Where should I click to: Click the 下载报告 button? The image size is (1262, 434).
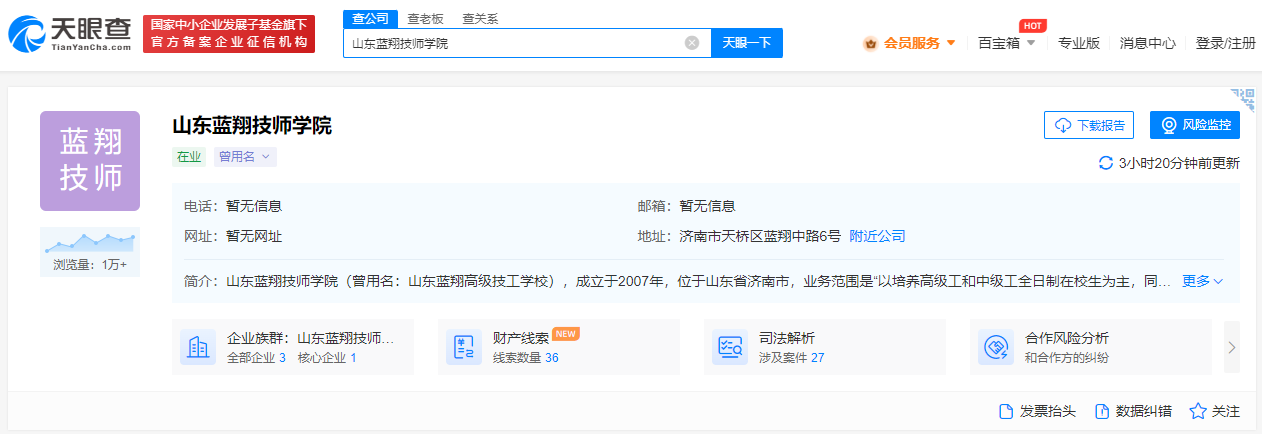(x=1089, y=125)
